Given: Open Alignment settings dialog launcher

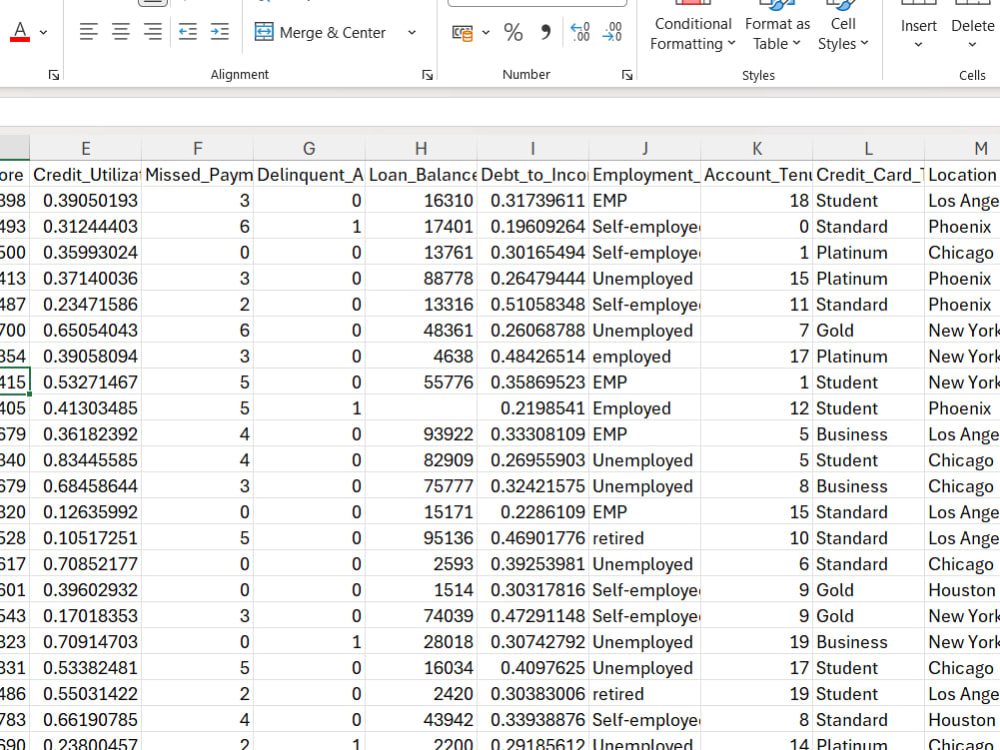Looking at the screenshot, I should (427, 75).
